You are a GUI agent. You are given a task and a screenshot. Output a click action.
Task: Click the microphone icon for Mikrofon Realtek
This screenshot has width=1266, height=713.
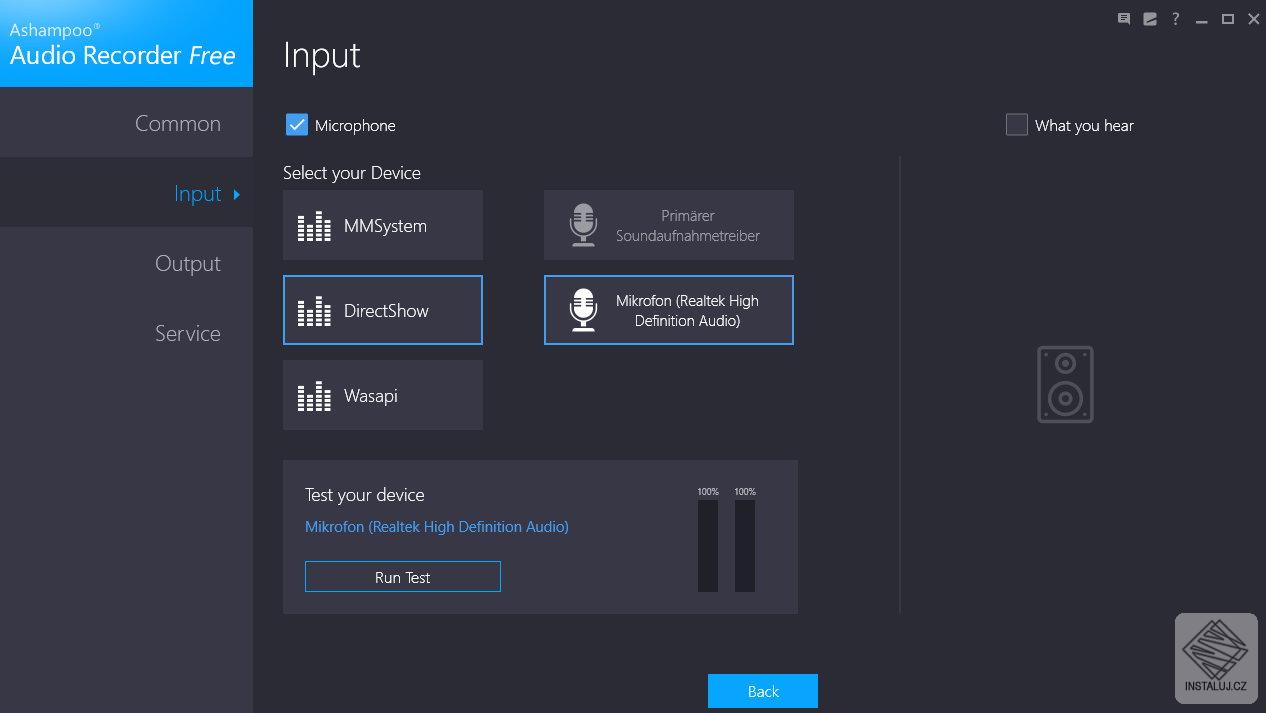(x=583, y=310)
